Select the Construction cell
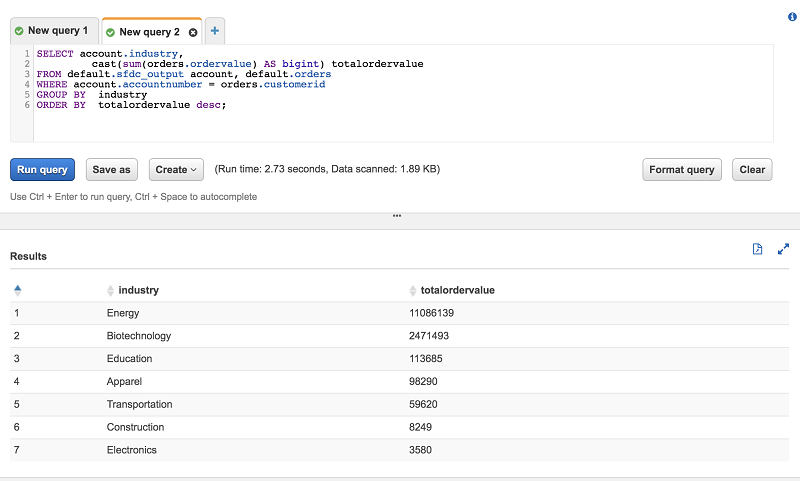The image size is (800, 481). [x=135, y=427]
